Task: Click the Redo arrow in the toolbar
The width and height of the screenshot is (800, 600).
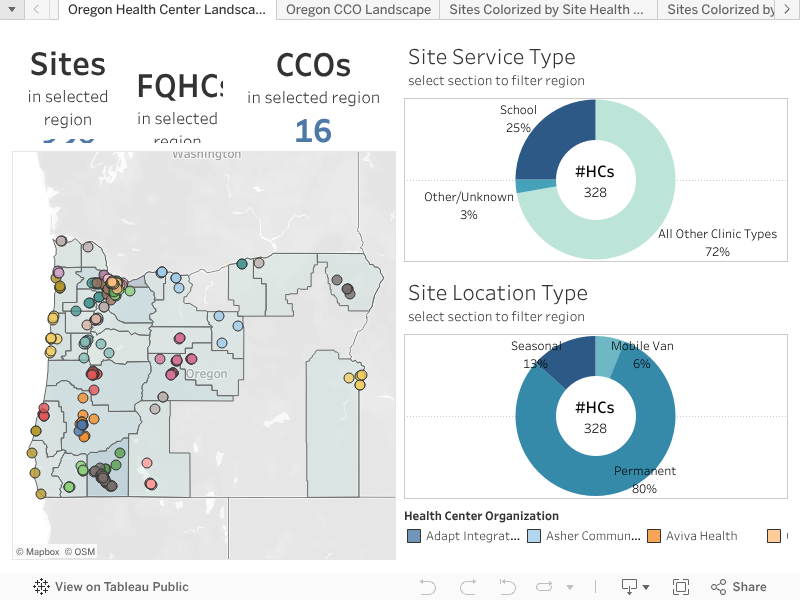Action: coord(467,587)
